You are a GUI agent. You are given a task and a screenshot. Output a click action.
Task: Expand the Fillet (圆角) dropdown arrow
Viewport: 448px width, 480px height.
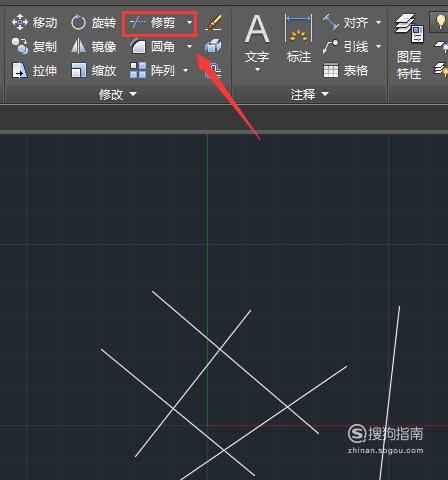189,46
